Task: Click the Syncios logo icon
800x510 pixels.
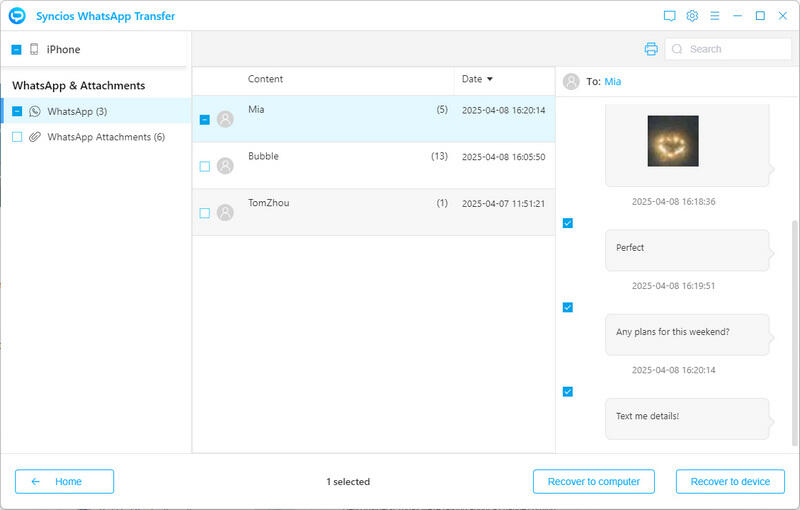Action: (17, 16)
